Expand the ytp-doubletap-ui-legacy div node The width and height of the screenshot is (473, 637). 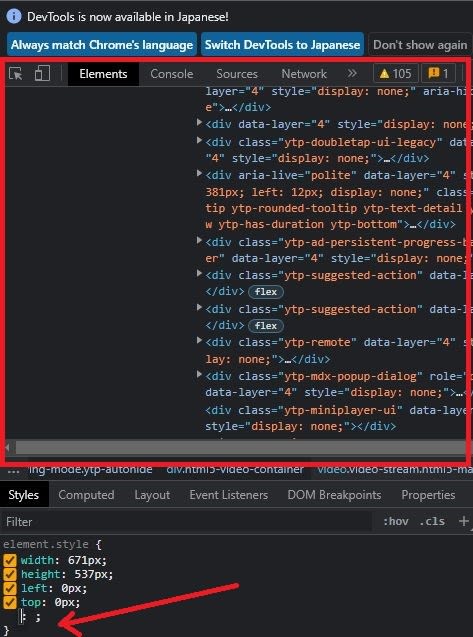(199, 141)
